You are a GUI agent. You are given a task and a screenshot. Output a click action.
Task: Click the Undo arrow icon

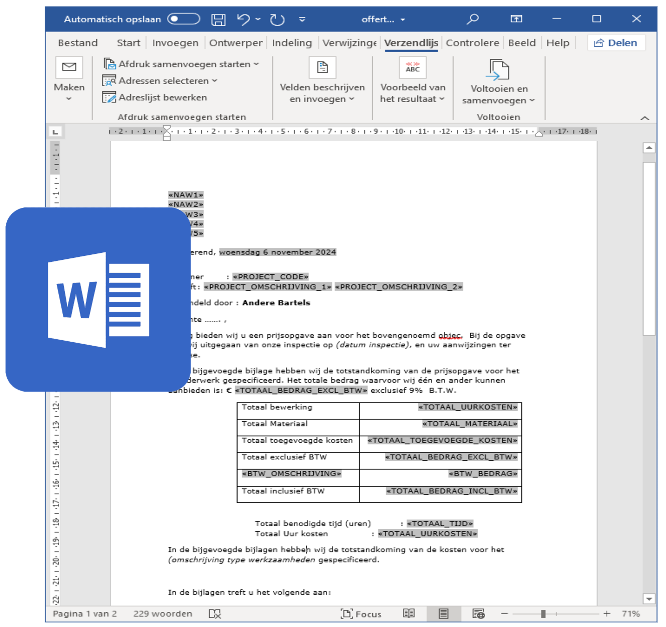243,19
